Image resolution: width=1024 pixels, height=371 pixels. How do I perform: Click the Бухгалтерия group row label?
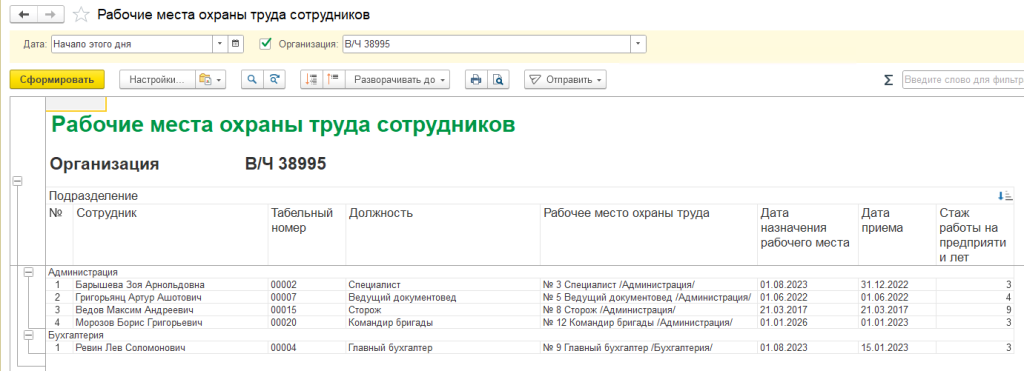click(x=77, y=335)
